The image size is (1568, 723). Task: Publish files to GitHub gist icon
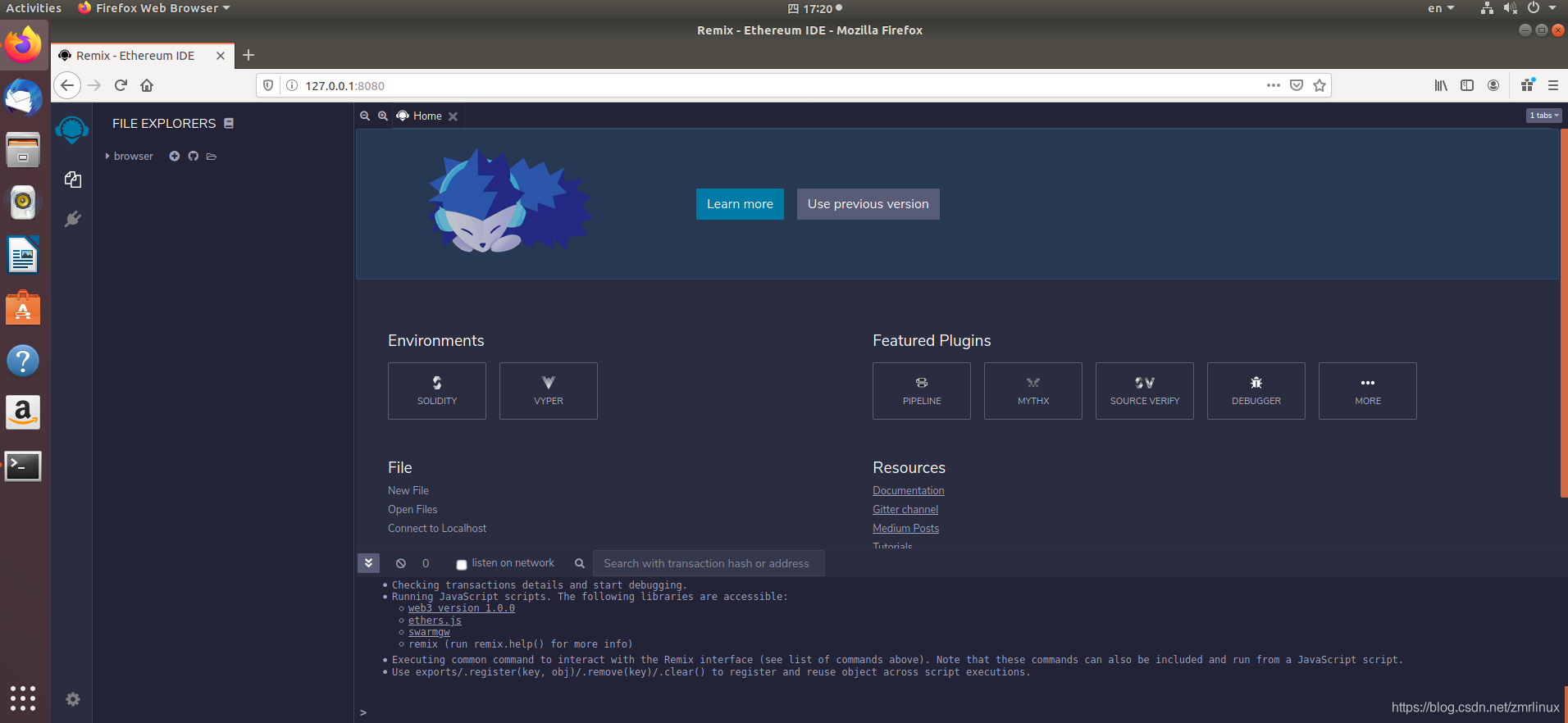pos(194,157)
